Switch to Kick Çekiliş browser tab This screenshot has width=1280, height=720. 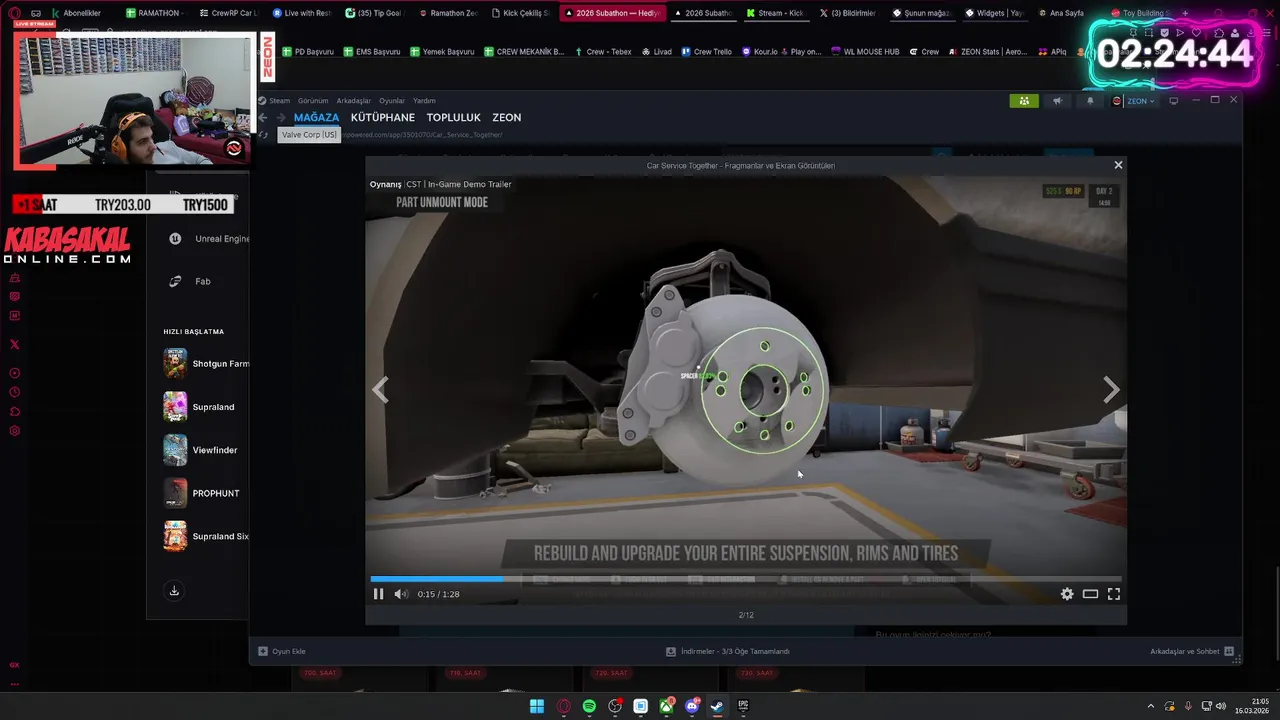point(519,13)
